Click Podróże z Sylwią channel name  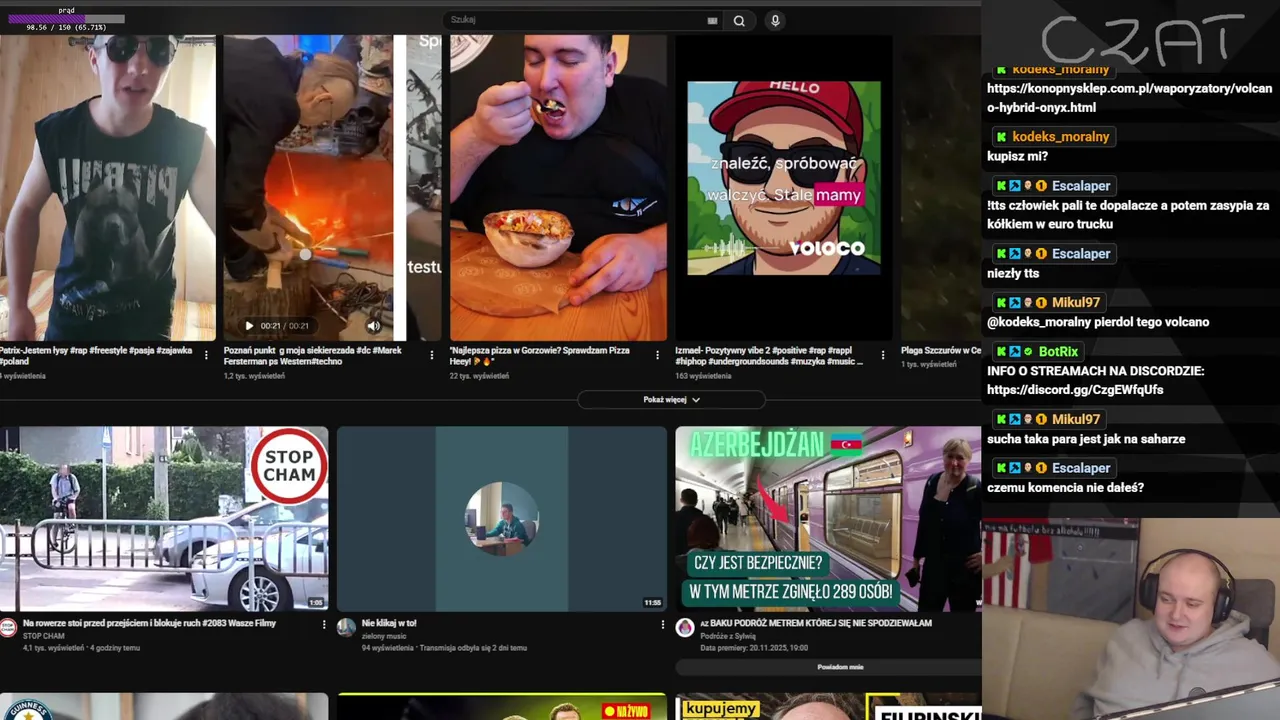(x=728, y=636)
